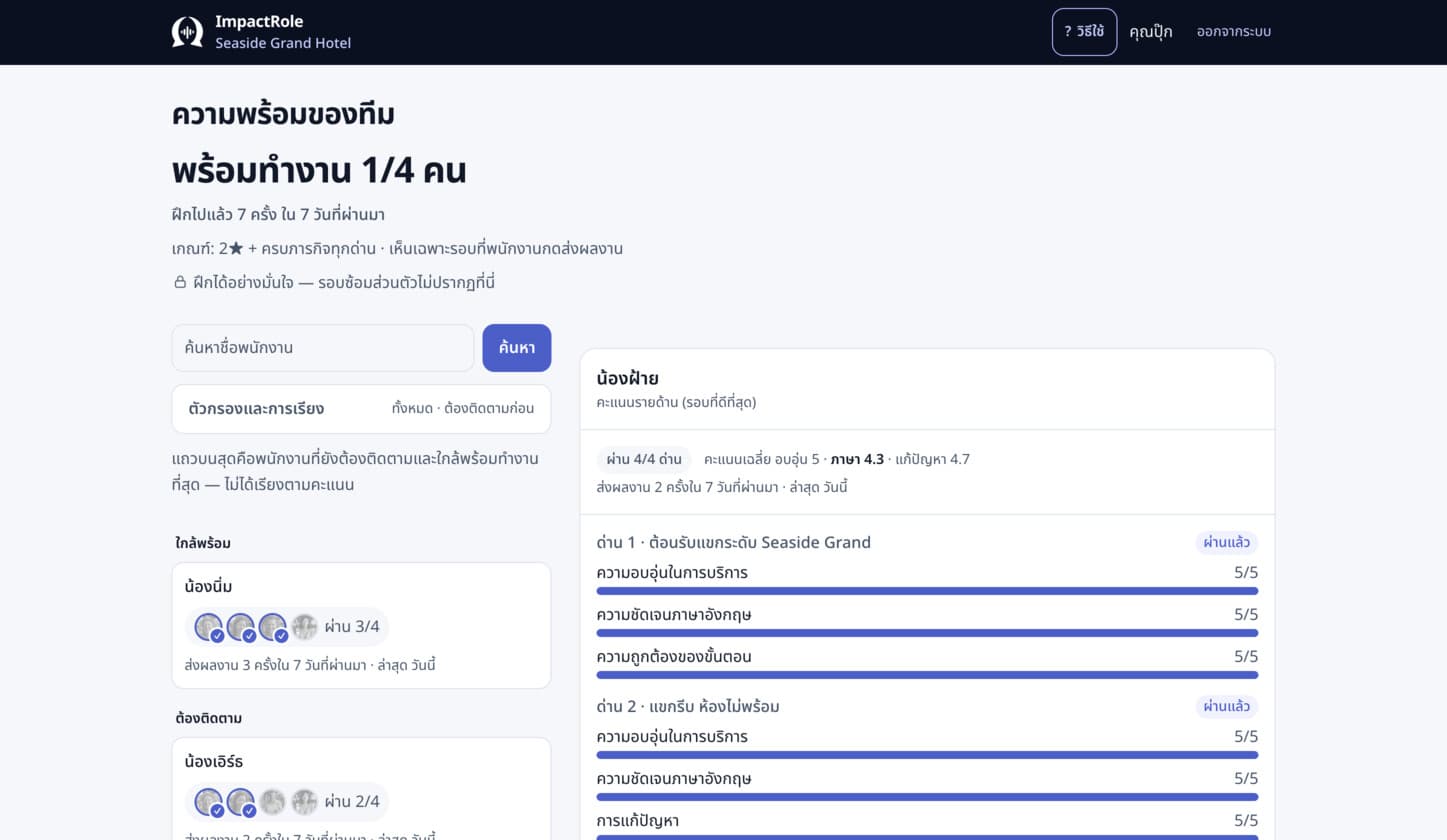The image size is (1447, 840).
Task: Click the ผ่าน 2/4 label on น้องเอิร์ธ's card
Action: (352, 802)
